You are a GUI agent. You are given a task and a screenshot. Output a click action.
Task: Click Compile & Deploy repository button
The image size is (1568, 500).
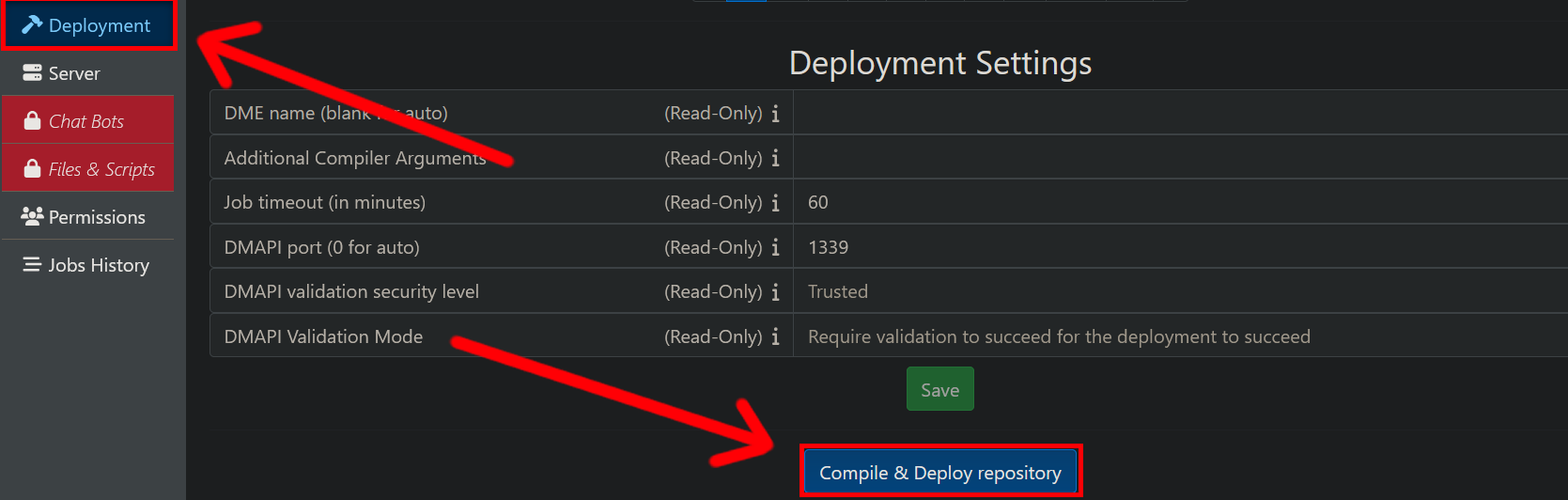point(939,473)
